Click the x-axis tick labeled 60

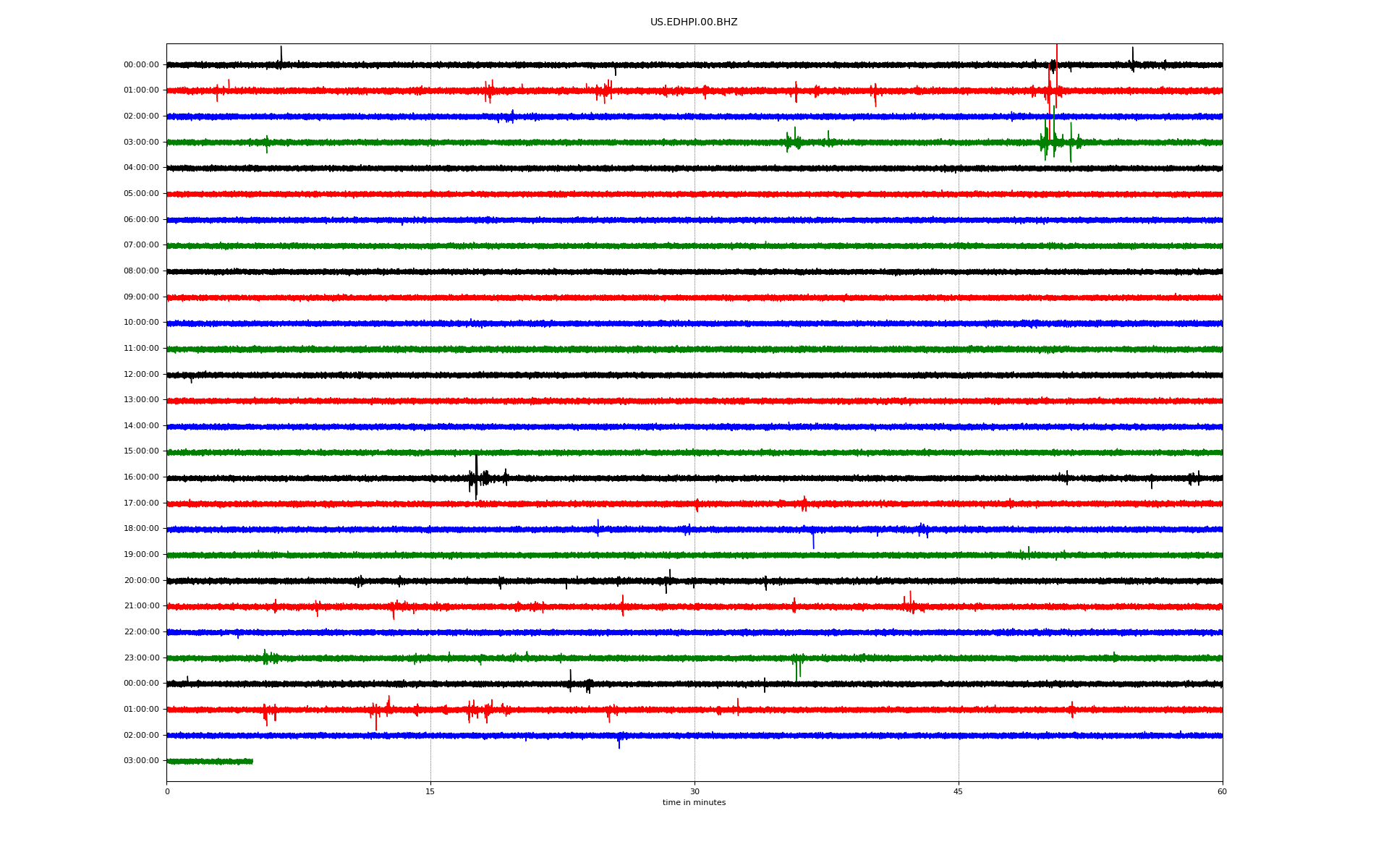point(1222,792)
